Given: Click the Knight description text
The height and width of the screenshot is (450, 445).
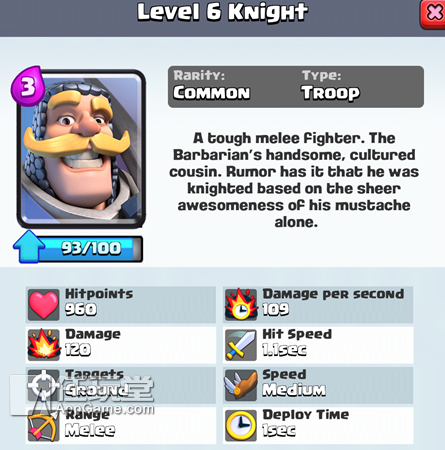Looking at the screenshot, I should (294, 180).
